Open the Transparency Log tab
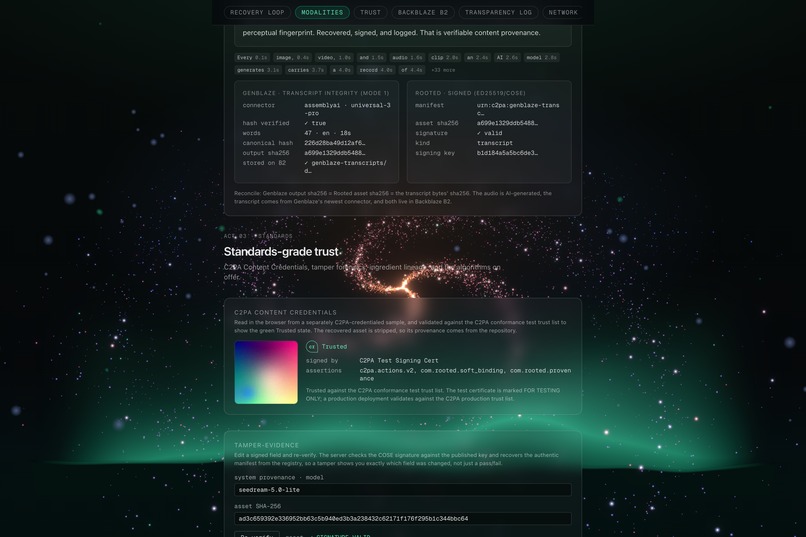The height and width of the screenshot is (537, 806). pos(498,12)
